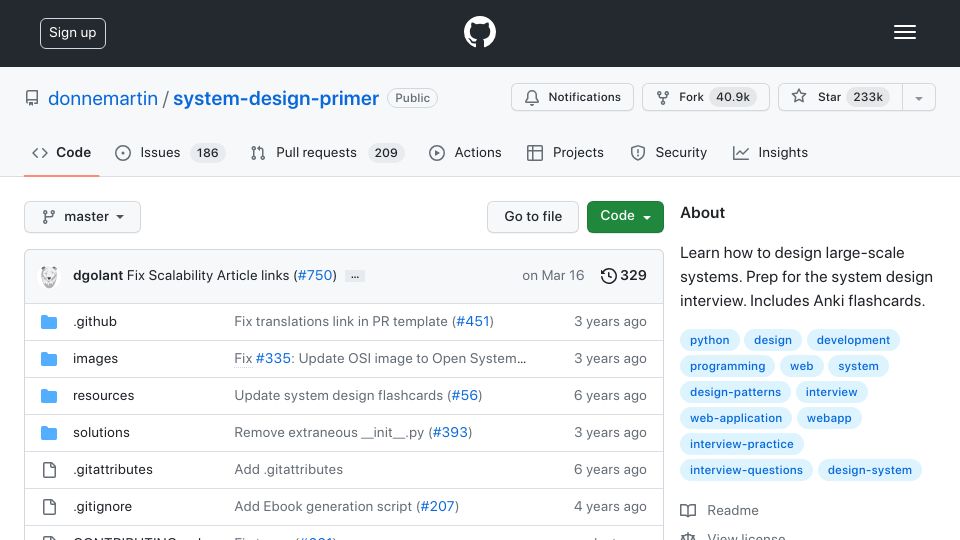
Task: Open system-design-primer repository link
Action: pyautogui.click(x=276, y=98)
